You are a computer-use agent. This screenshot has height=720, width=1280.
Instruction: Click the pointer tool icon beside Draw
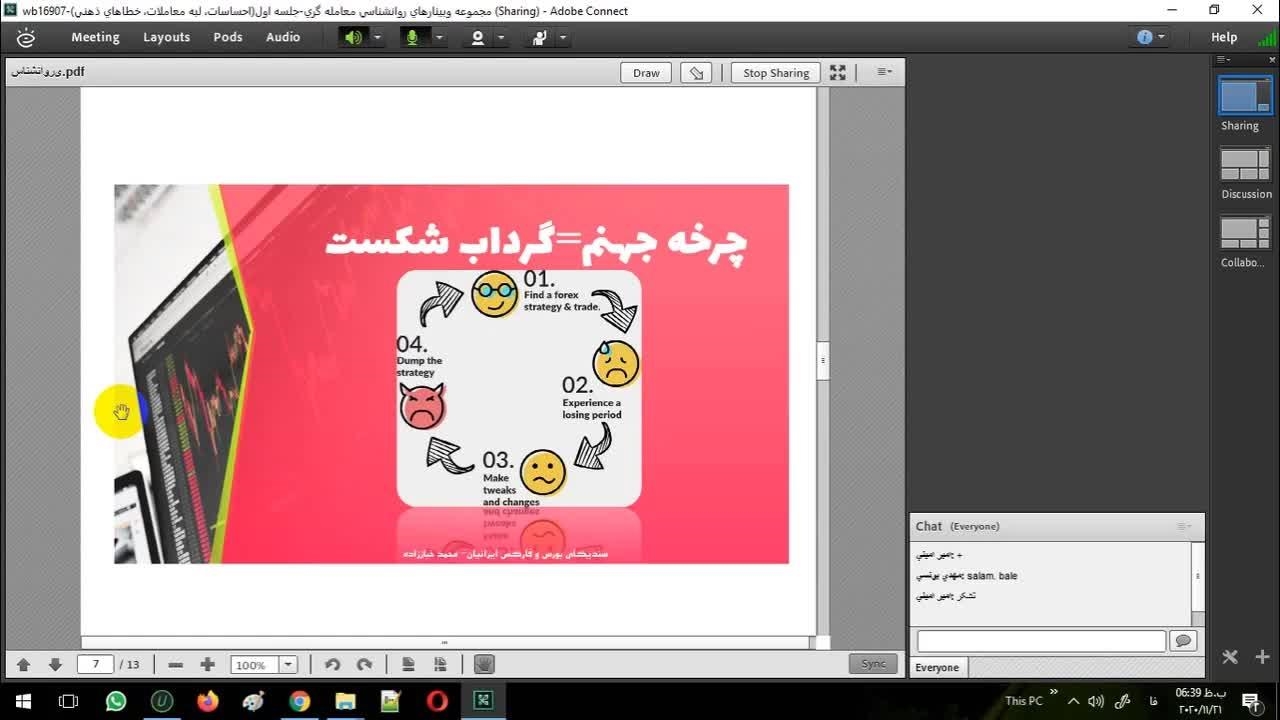click(x=697, y=73)
